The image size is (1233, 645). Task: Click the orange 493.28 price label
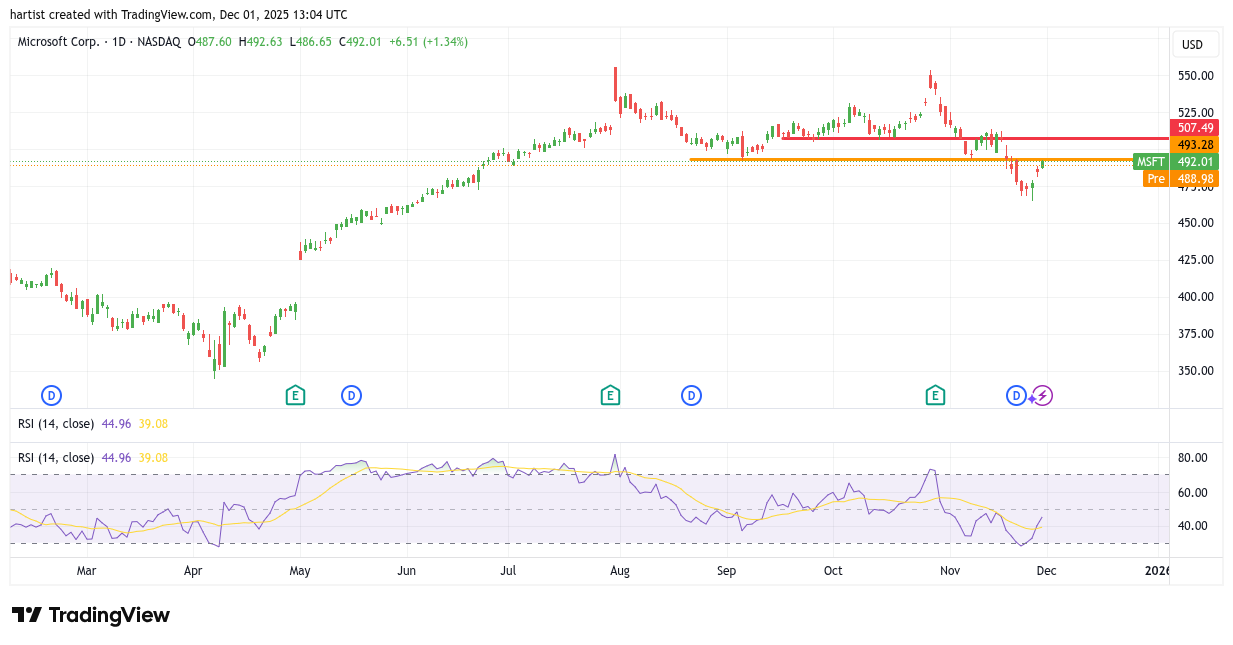point(1195,145)
